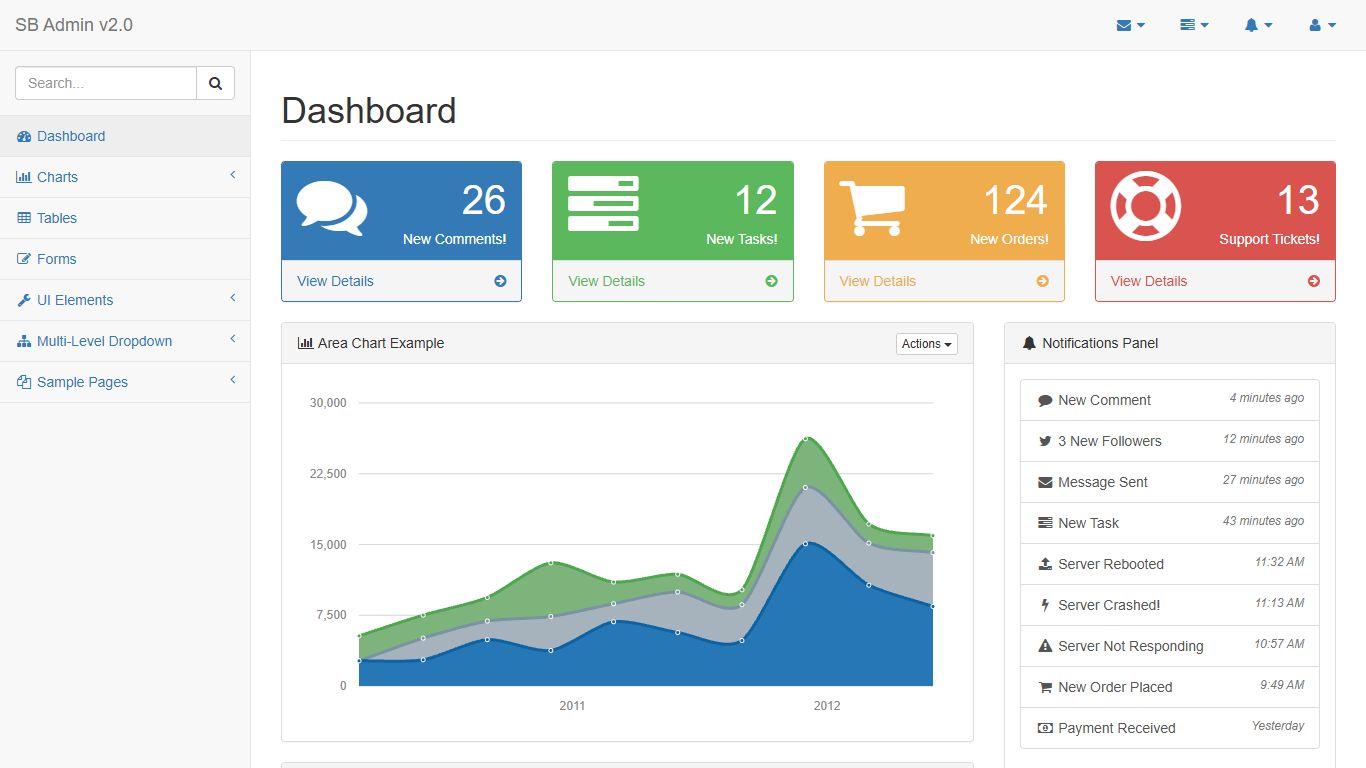Click the arrow icon in Support Tickets card
This screenshot has width=1366, height=768.
[x=1314, y=281]
